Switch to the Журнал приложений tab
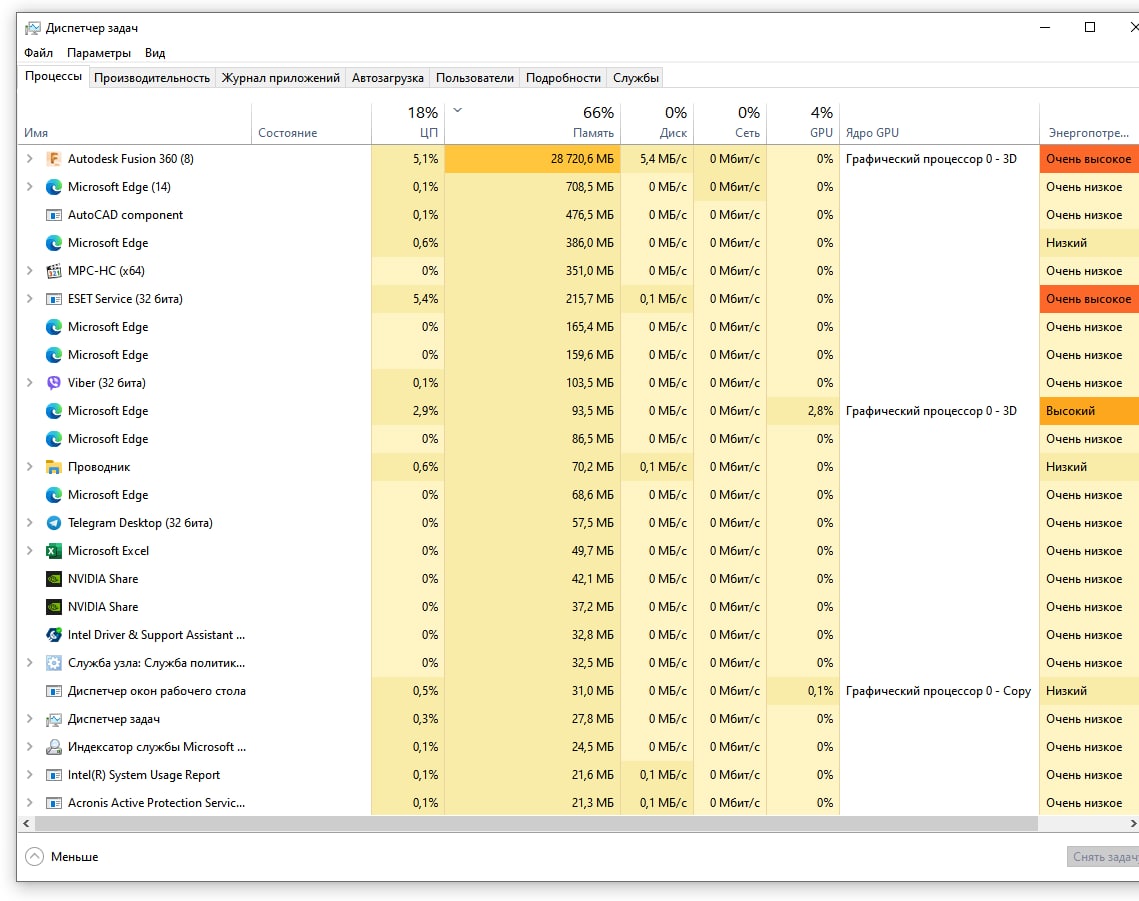 [280, 78]
